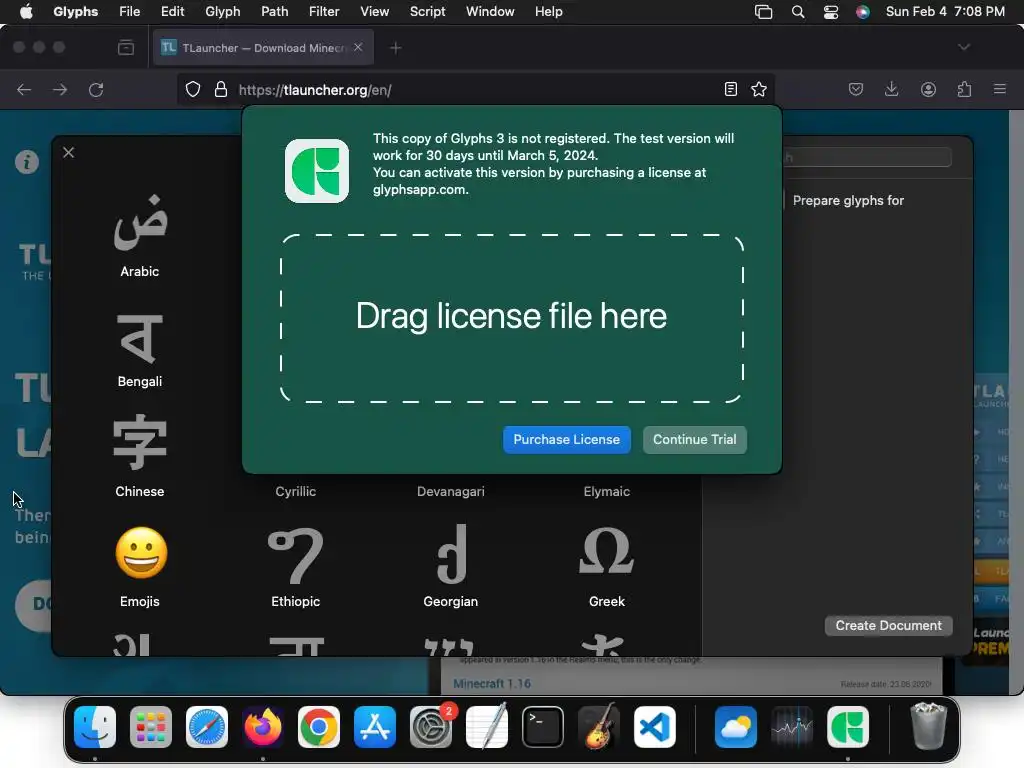The width and height of the screenshot is (1024, 768).
Task: Open a new Firefox tab
Action: (x=396, y=48)
